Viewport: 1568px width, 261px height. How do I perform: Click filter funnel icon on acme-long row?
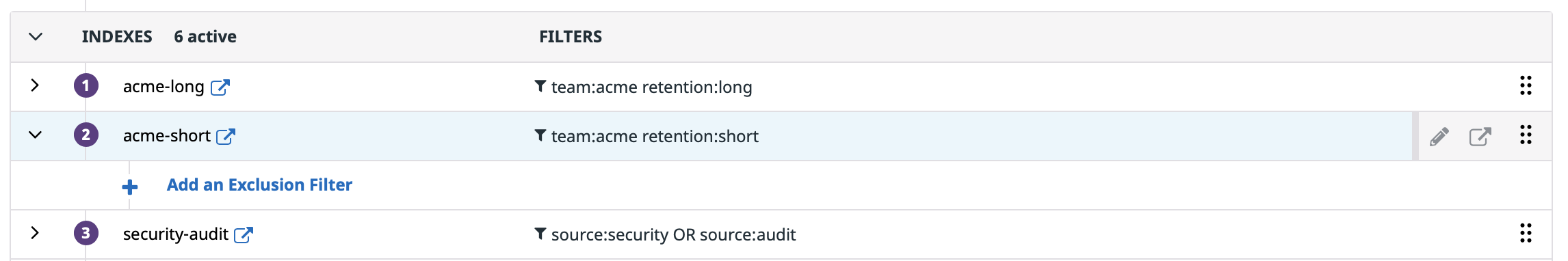540,86
